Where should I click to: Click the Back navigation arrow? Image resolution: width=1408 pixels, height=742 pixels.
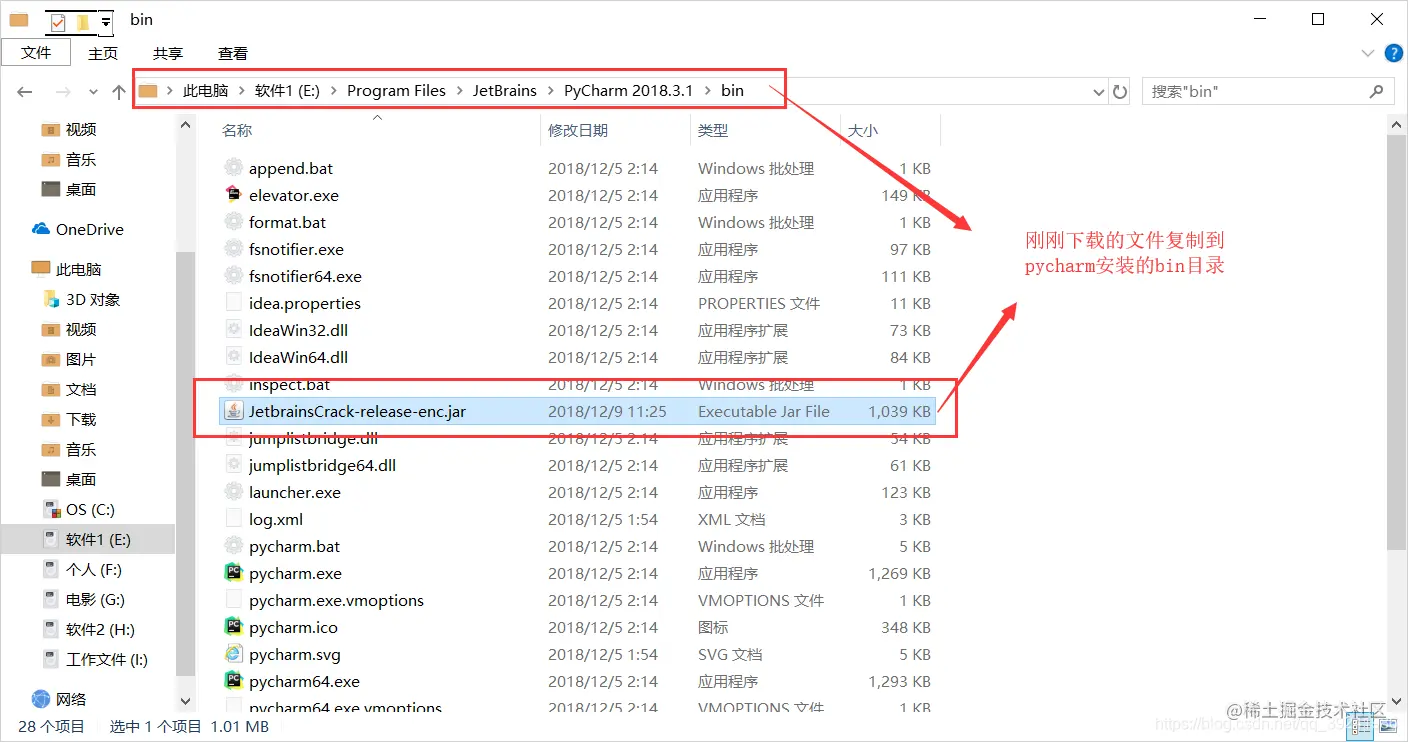[x=25, y=91]
